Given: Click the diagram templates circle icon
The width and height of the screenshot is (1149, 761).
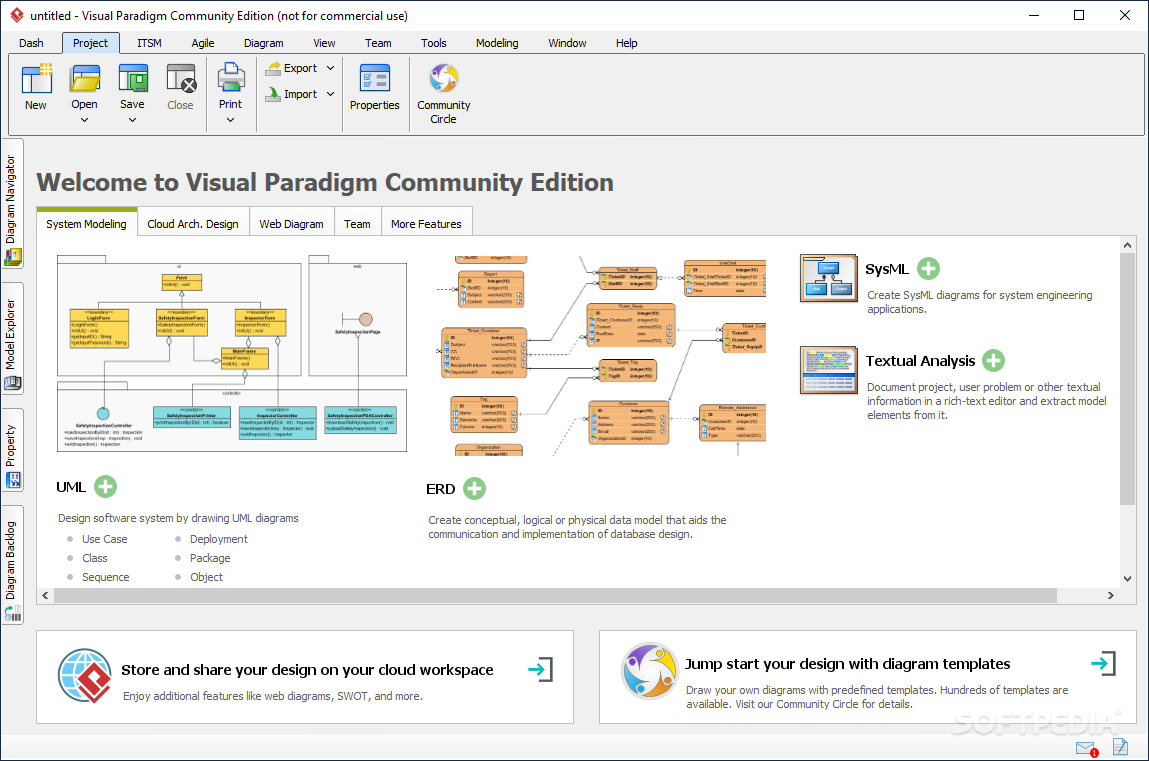Looking at the screenshot, I should coord(649,670).
